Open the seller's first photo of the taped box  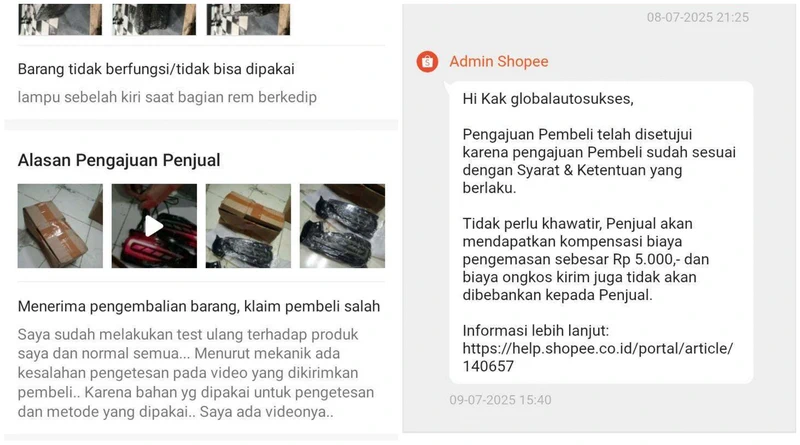(x=60, y=226)
